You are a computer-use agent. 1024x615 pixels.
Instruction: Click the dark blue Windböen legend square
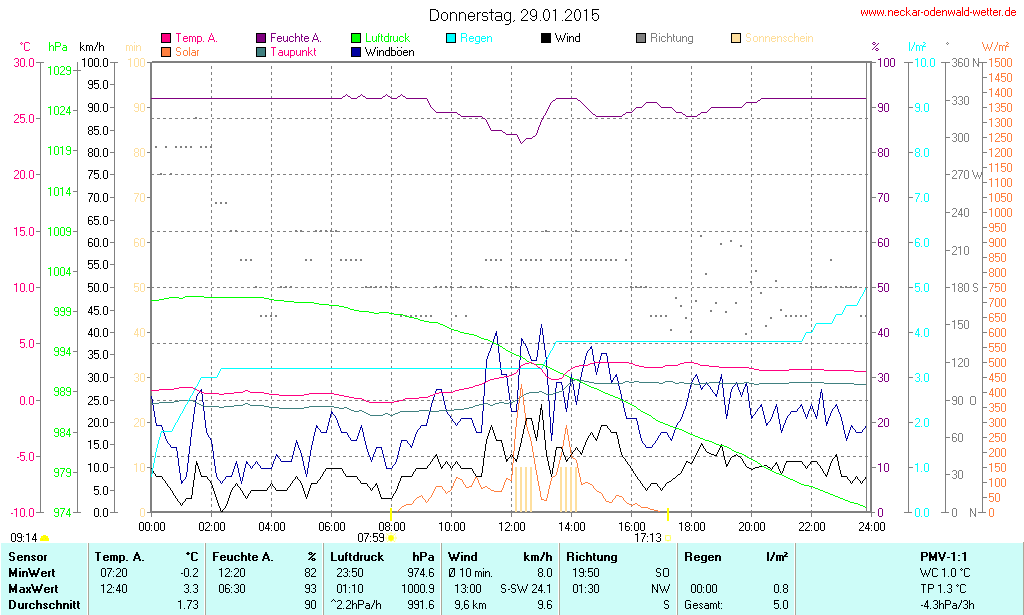(356, 52)
